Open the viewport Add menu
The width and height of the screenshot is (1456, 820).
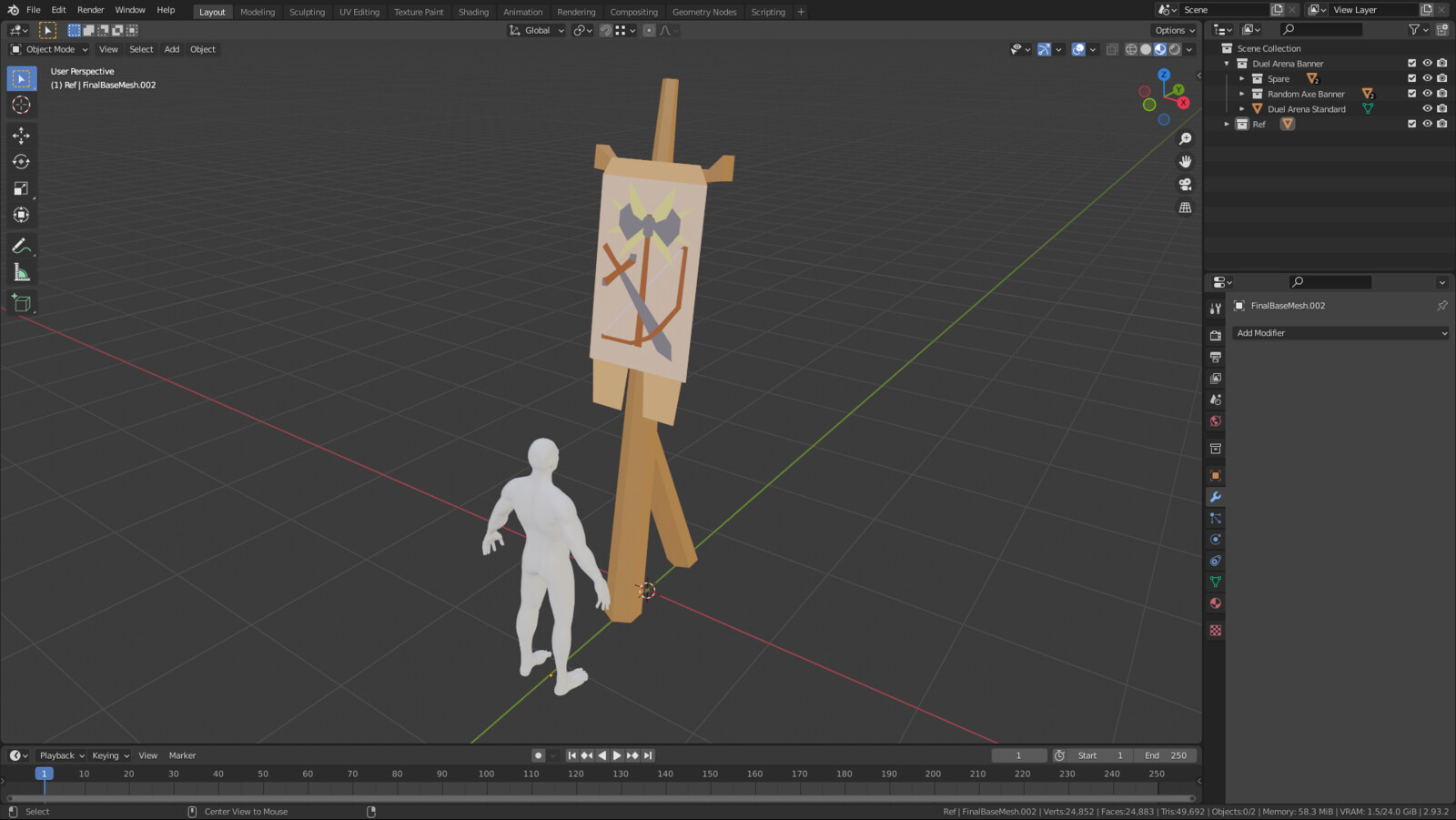click(172, 49)
